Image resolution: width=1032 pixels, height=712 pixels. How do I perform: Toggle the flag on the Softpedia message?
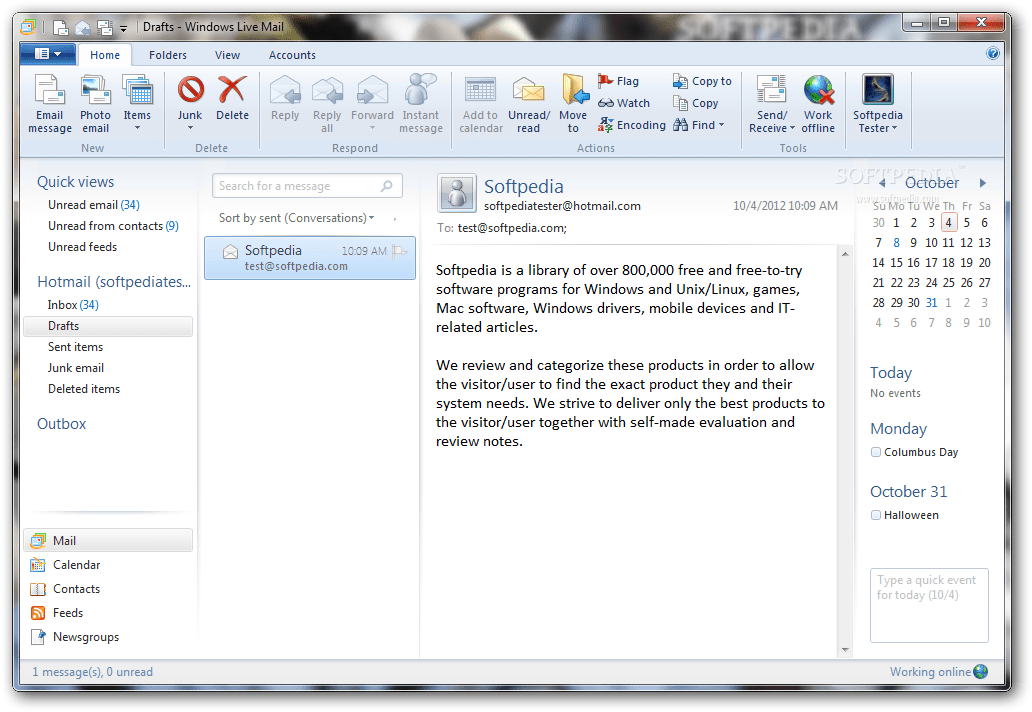[x=399, y=251]
